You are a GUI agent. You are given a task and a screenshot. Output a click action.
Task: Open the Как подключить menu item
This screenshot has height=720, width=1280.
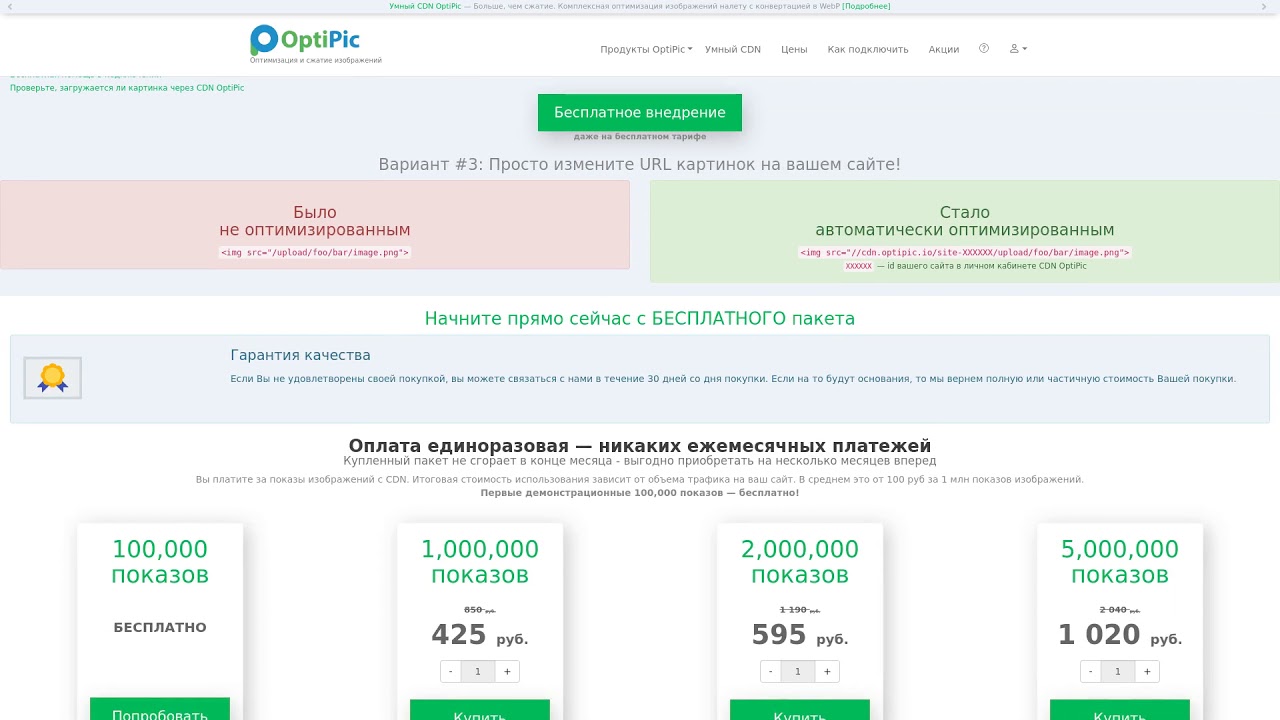(x=868, y=49)
